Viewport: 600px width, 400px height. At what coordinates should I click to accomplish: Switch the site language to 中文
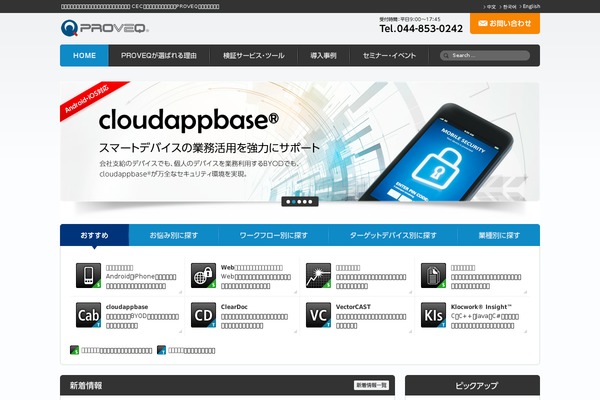(491, 7)
